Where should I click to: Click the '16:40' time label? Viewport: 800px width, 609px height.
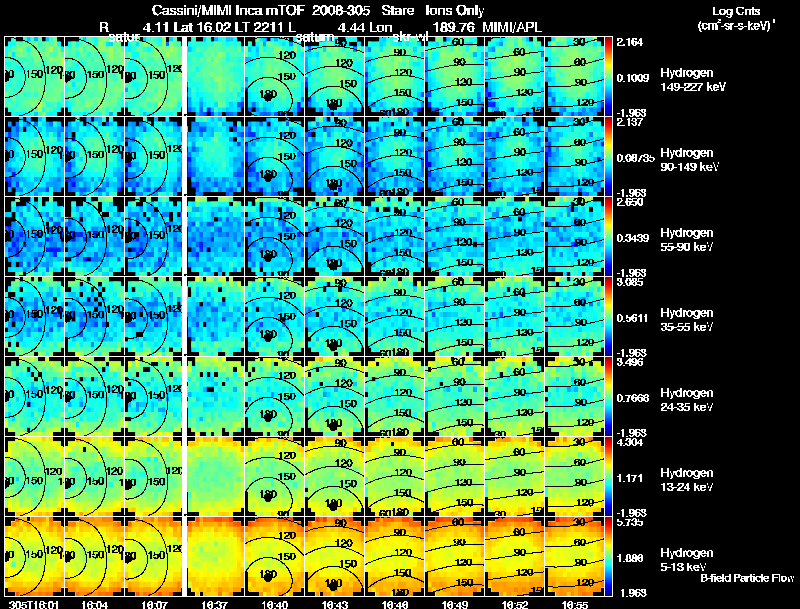point(274,604)
